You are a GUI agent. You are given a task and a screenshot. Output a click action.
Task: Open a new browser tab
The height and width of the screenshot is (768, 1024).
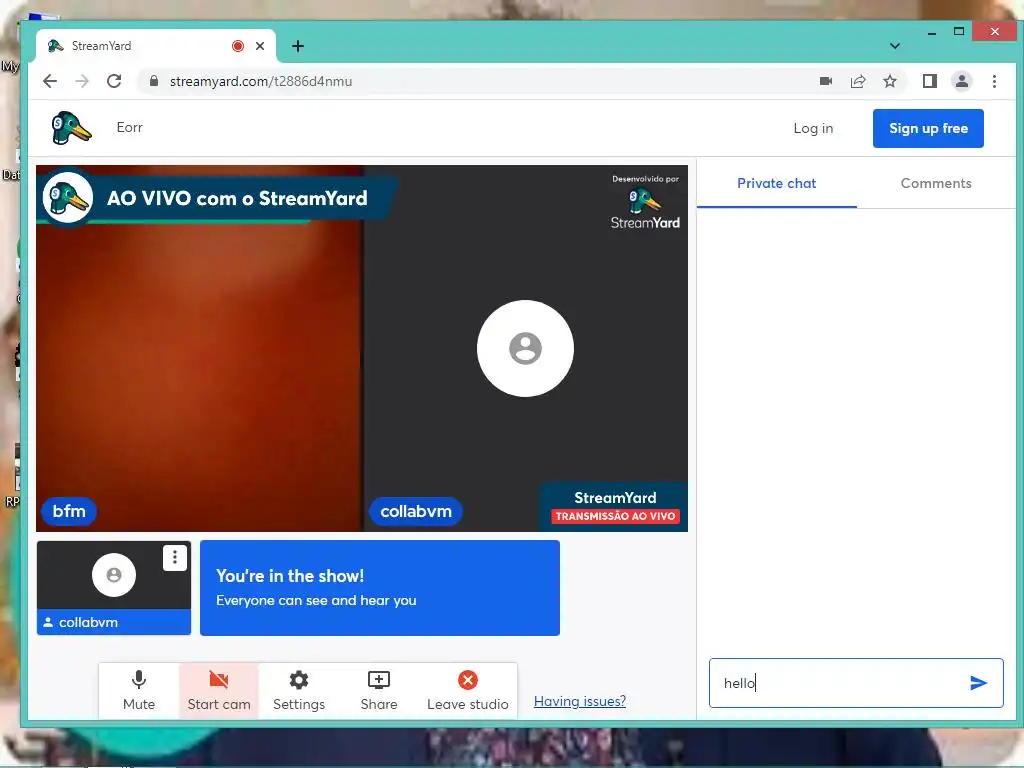298,46
